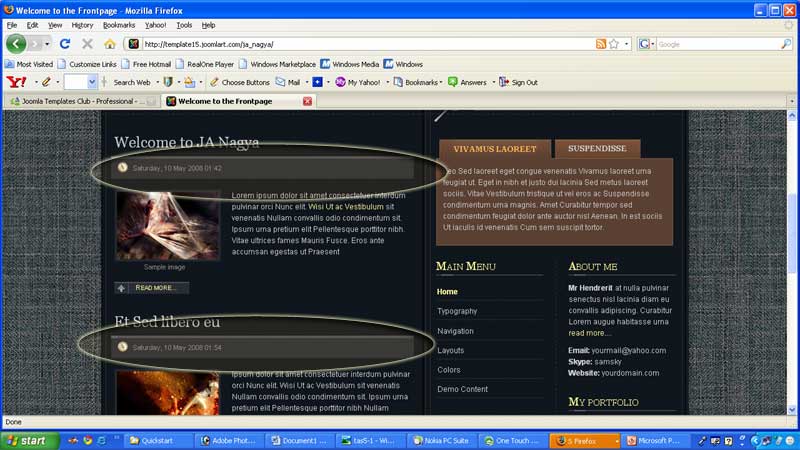
Task: Open the Most Visited bookmarks folder
Action: [29, 64]
